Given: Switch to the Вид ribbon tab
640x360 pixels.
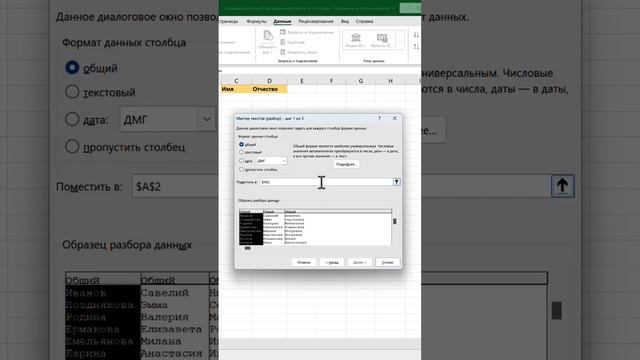Looking at the screenshot, I should 345,21.
